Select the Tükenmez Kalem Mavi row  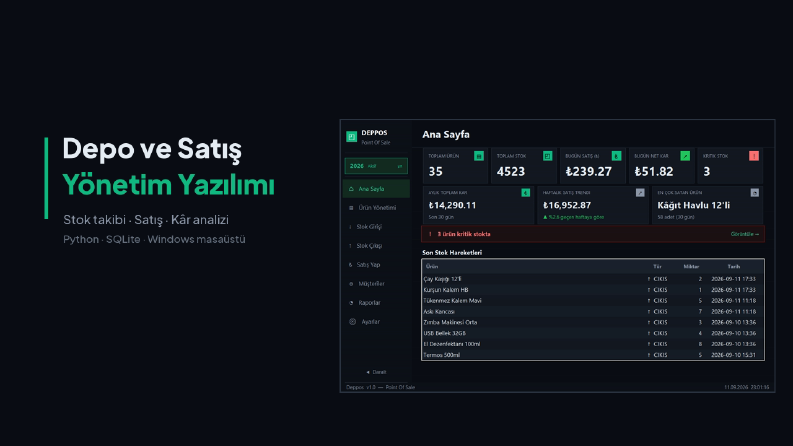pyautogui.click(x=593, y=301)
